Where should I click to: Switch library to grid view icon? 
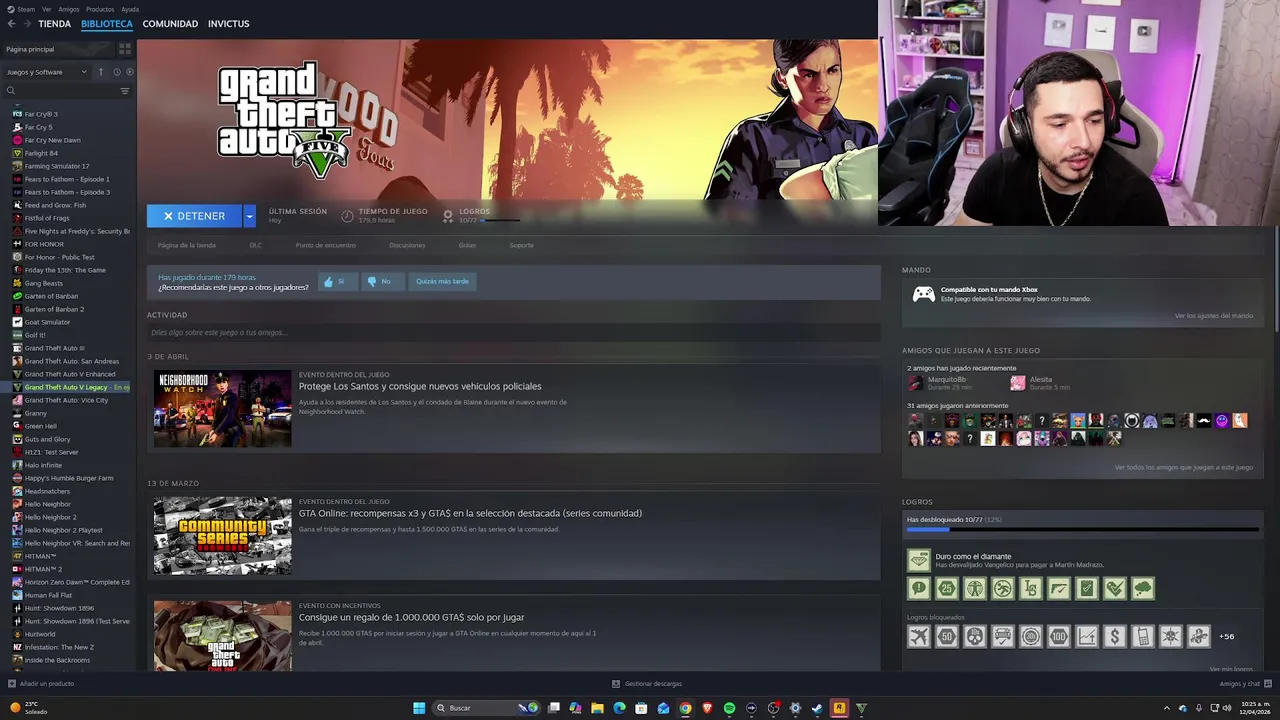[125, 48]
